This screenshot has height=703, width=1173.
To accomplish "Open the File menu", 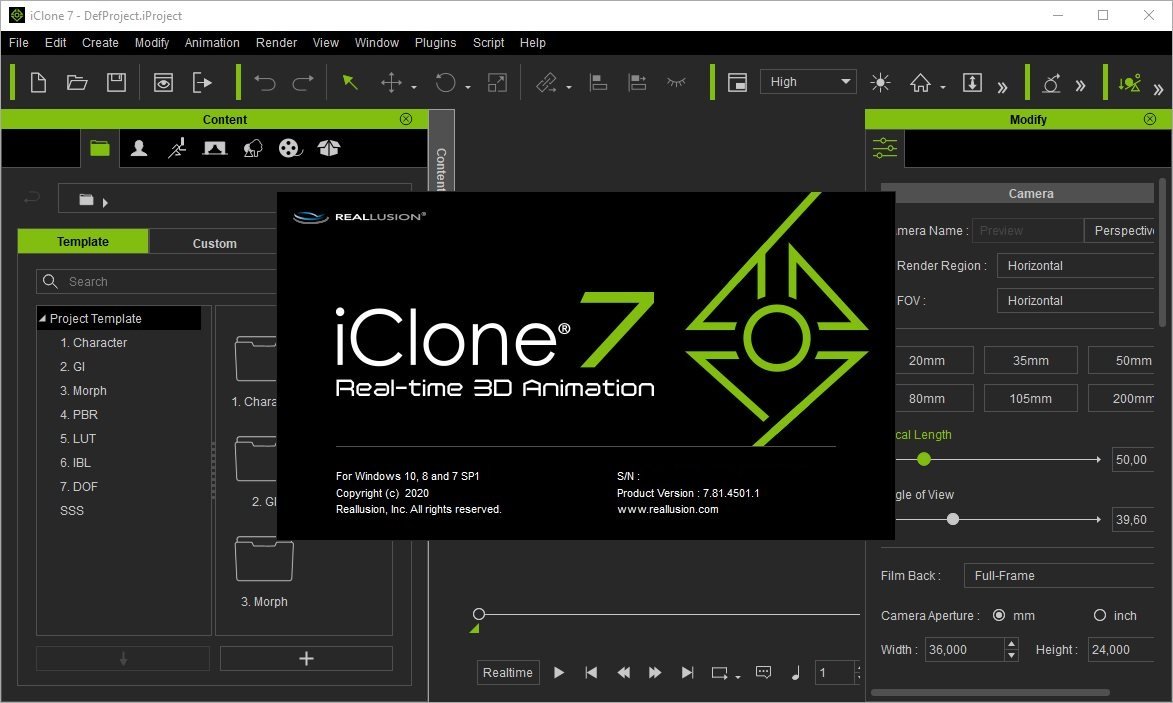I will (19, 43).
